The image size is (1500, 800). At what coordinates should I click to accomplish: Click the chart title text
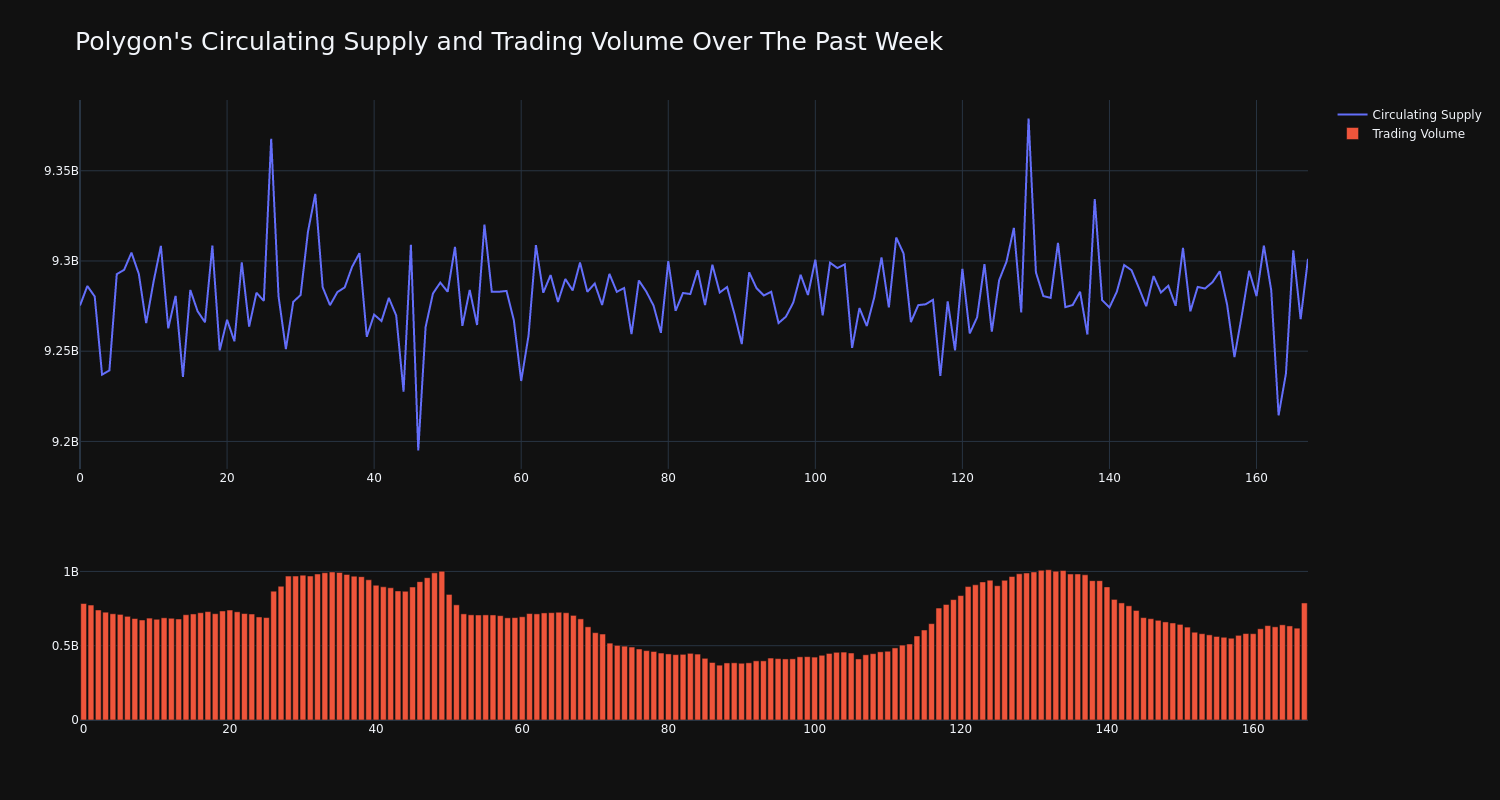tap(509, 42)
